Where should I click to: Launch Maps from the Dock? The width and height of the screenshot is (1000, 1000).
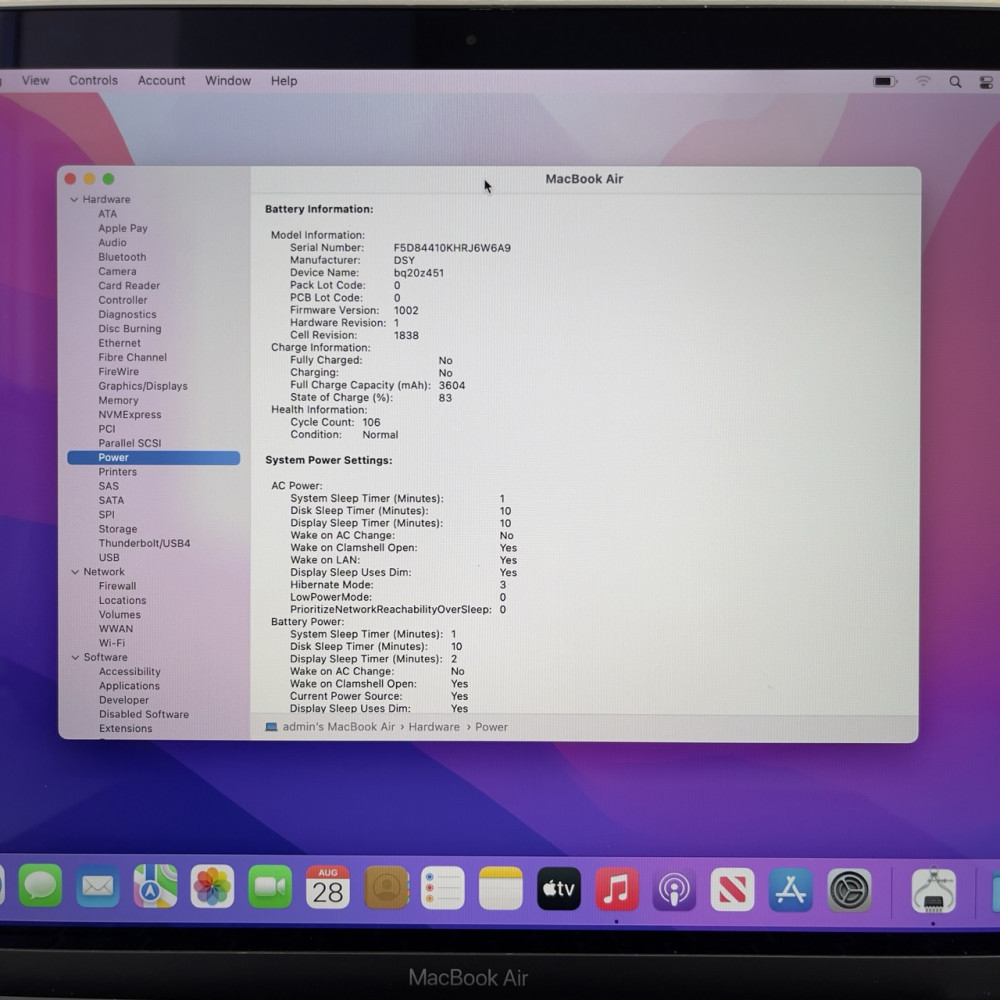155,886
